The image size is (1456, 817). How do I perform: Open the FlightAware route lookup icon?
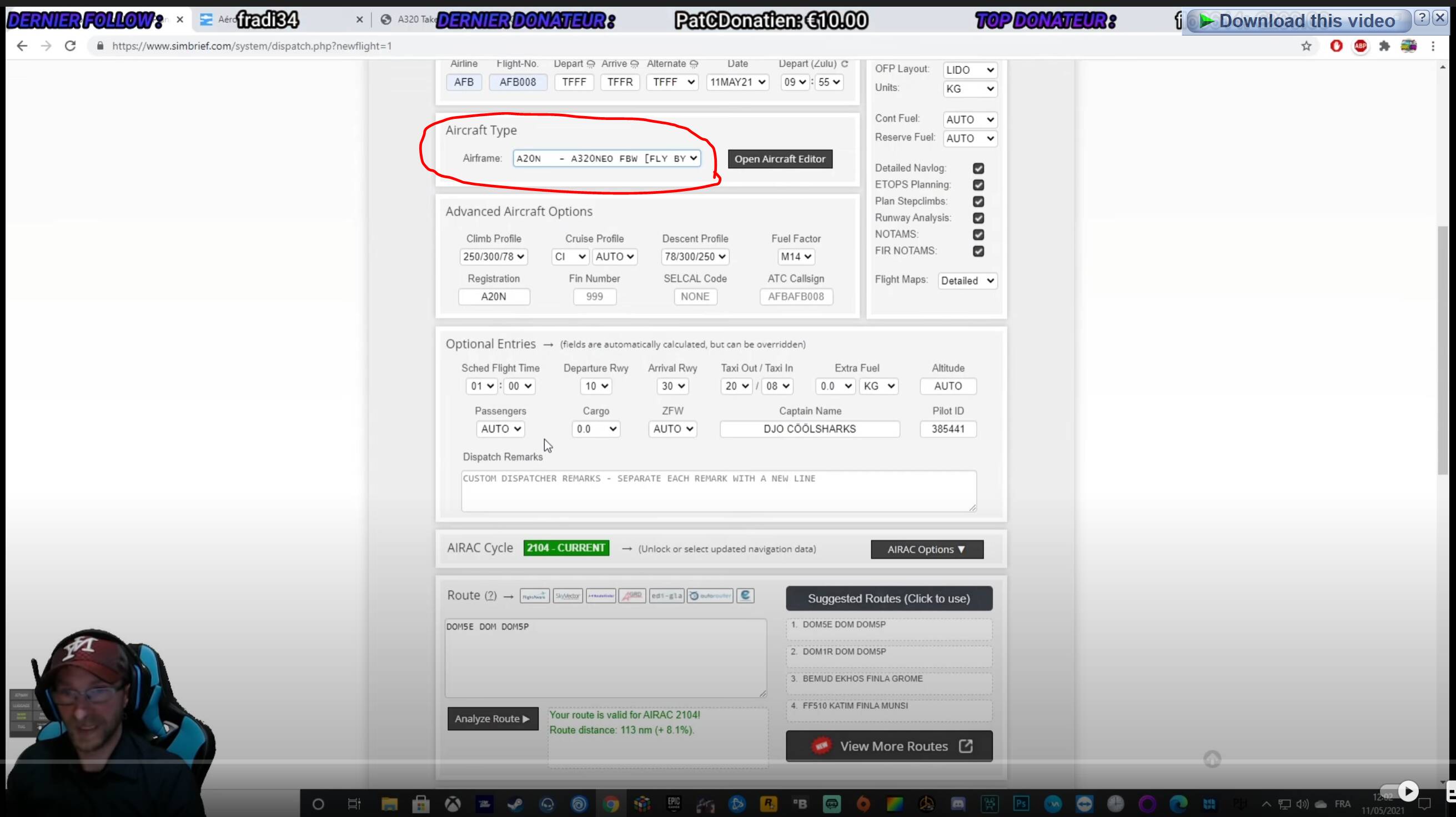[x=534, y=595]
